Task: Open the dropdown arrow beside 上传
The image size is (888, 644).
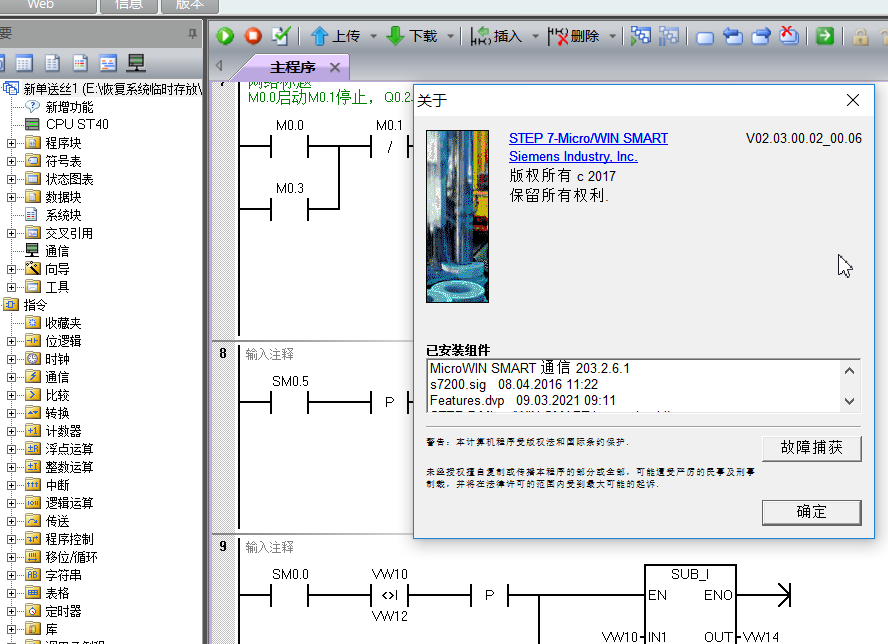Action: tap(373, 37)
